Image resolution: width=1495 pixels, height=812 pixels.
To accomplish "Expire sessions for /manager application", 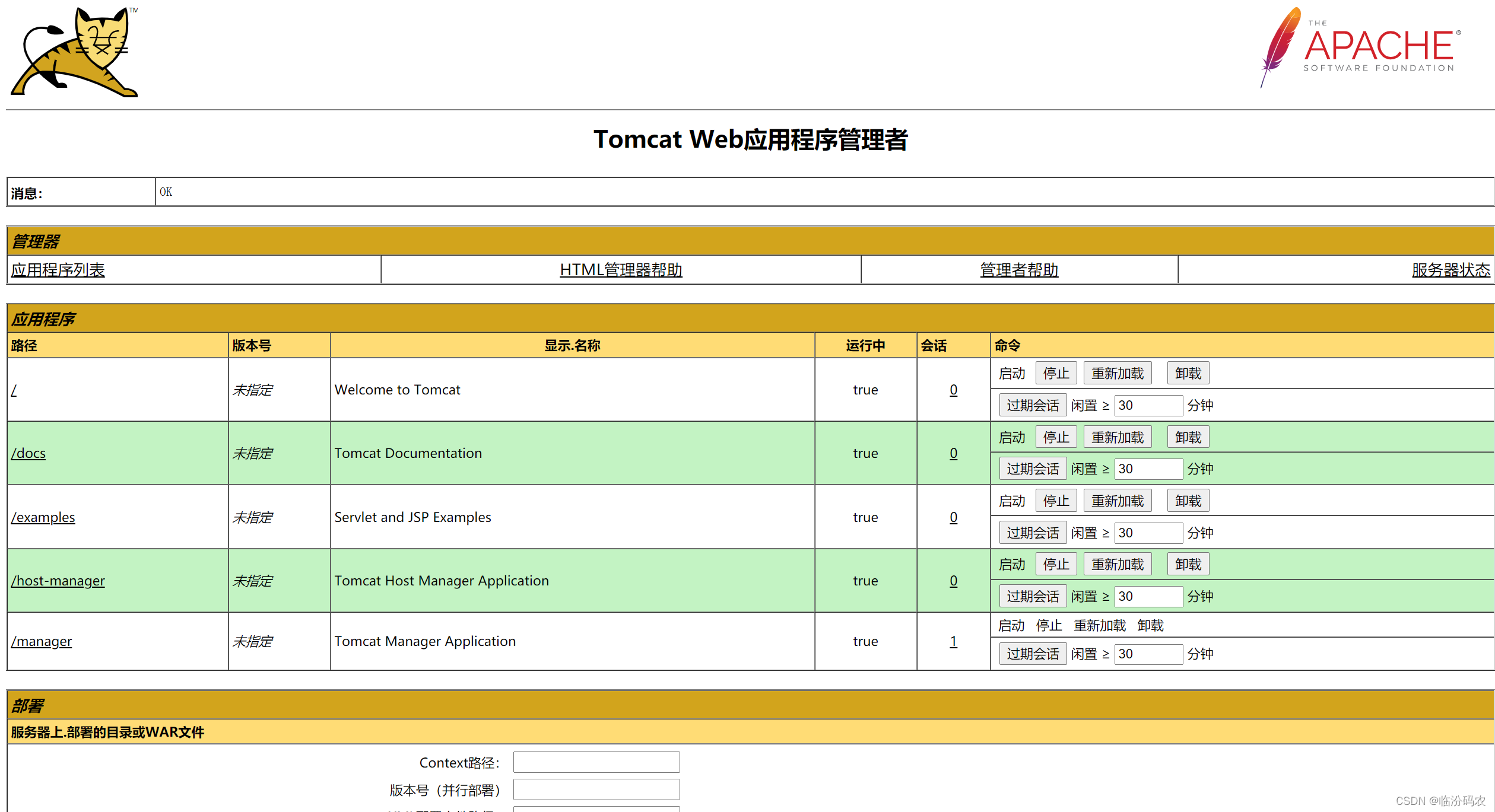I will pos(1033,654).
